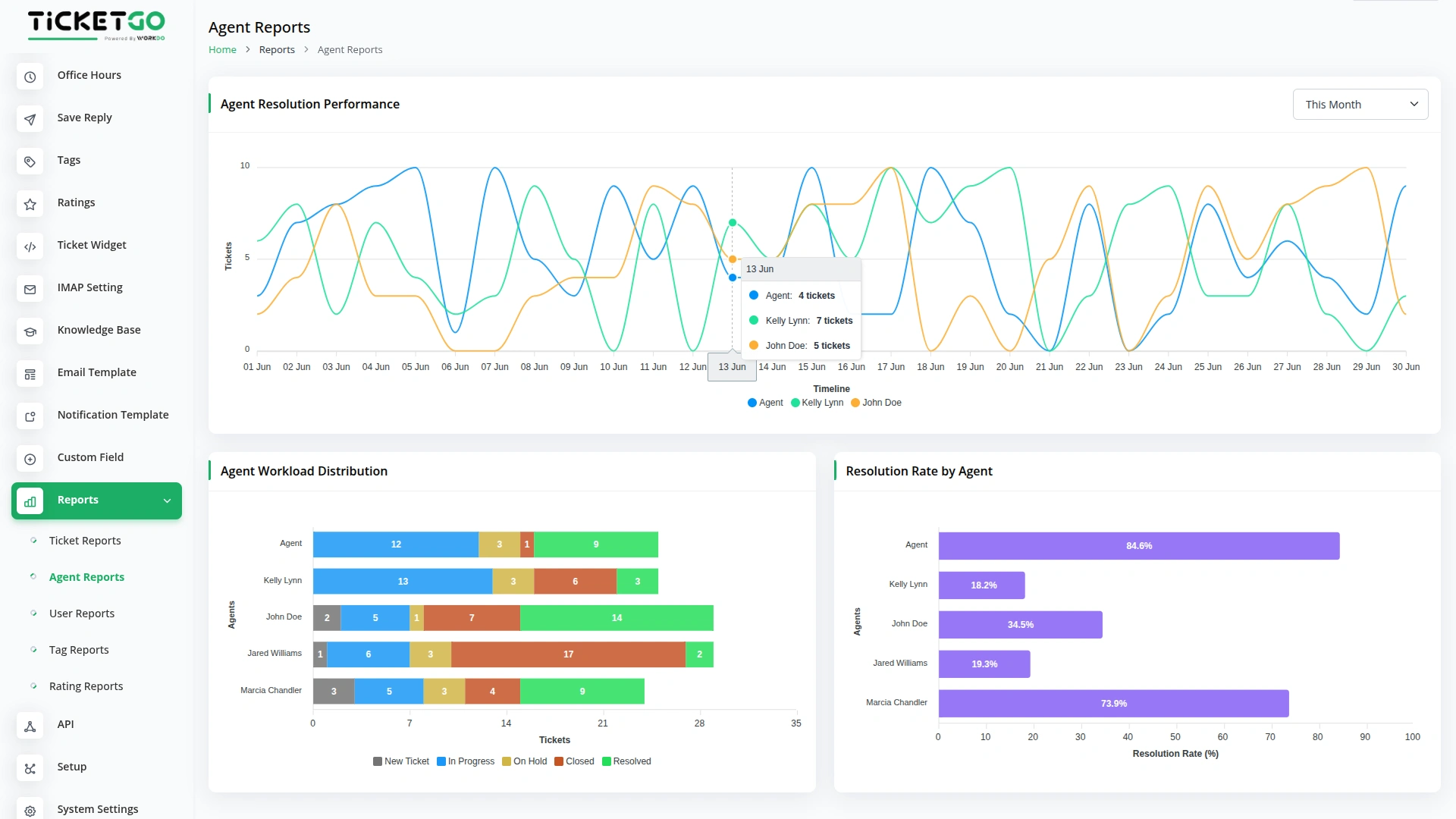This screenshot has height=819, width=1456.
Task: Open the Knowledge Base icon
Action: (x=30, y=331)
